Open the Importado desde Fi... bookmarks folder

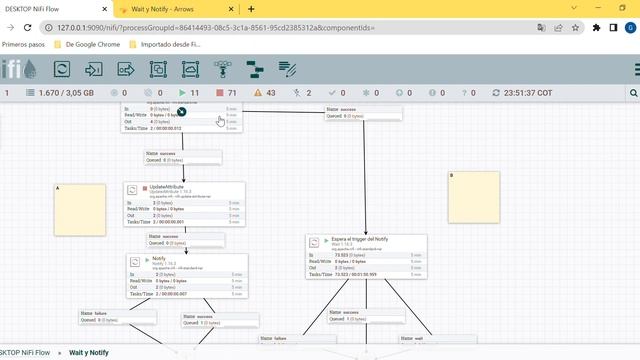point(164,44)
